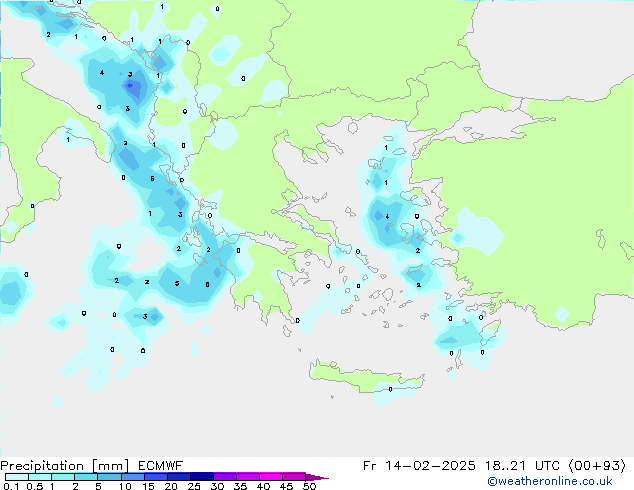Click the 'Precipitation [mm]' title text
The height and width of the screenshot is (490, 634).
point(65,466)
